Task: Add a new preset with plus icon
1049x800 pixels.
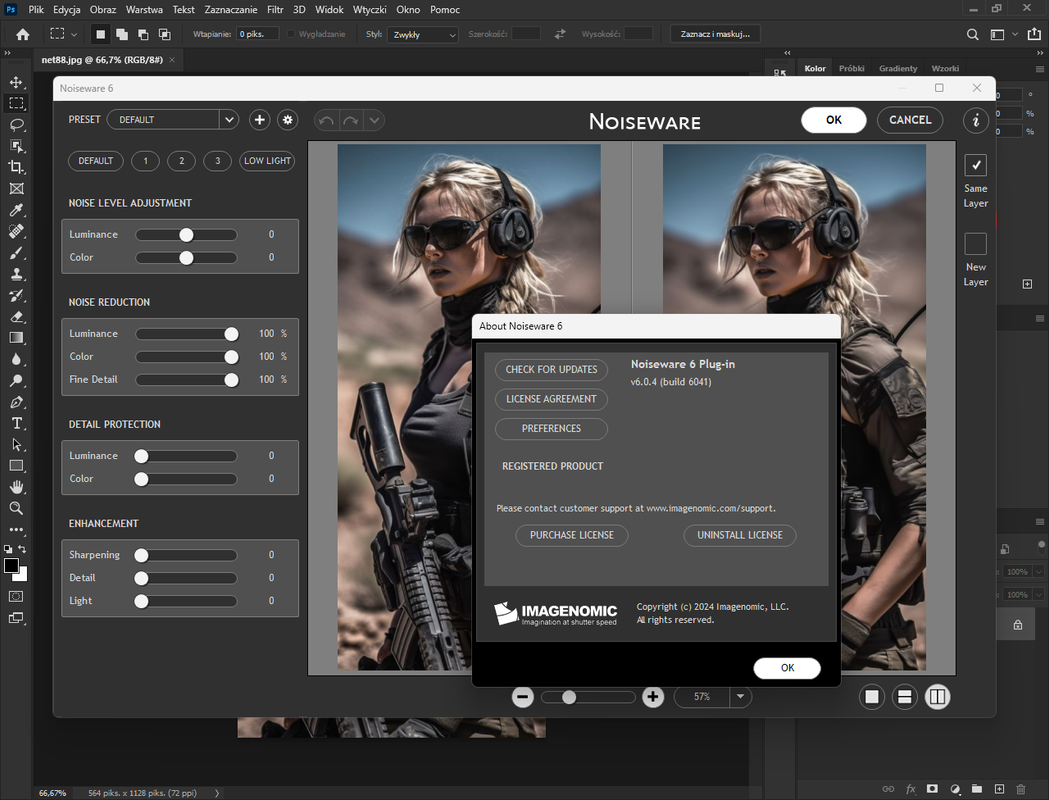Action: coord(260,120)
